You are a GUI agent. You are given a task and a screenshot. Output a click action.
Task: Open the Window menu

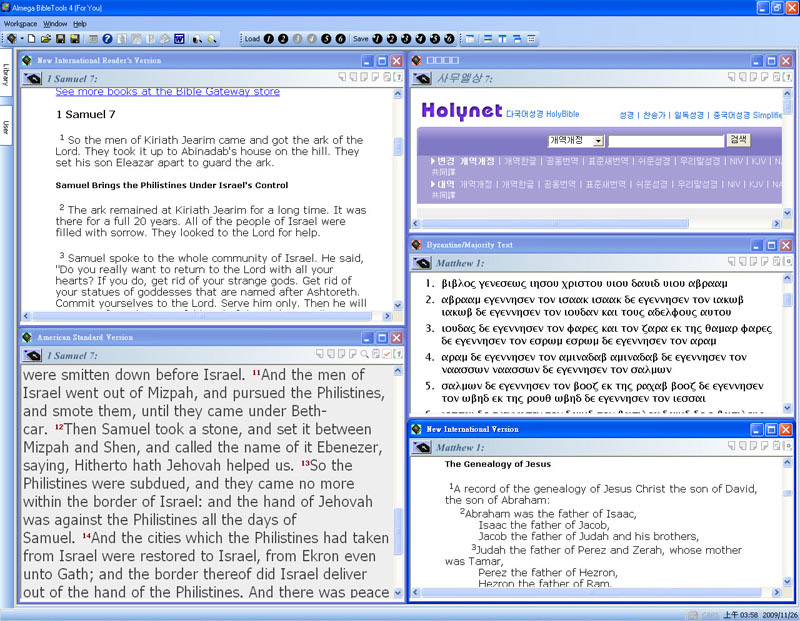pos(55,24)
